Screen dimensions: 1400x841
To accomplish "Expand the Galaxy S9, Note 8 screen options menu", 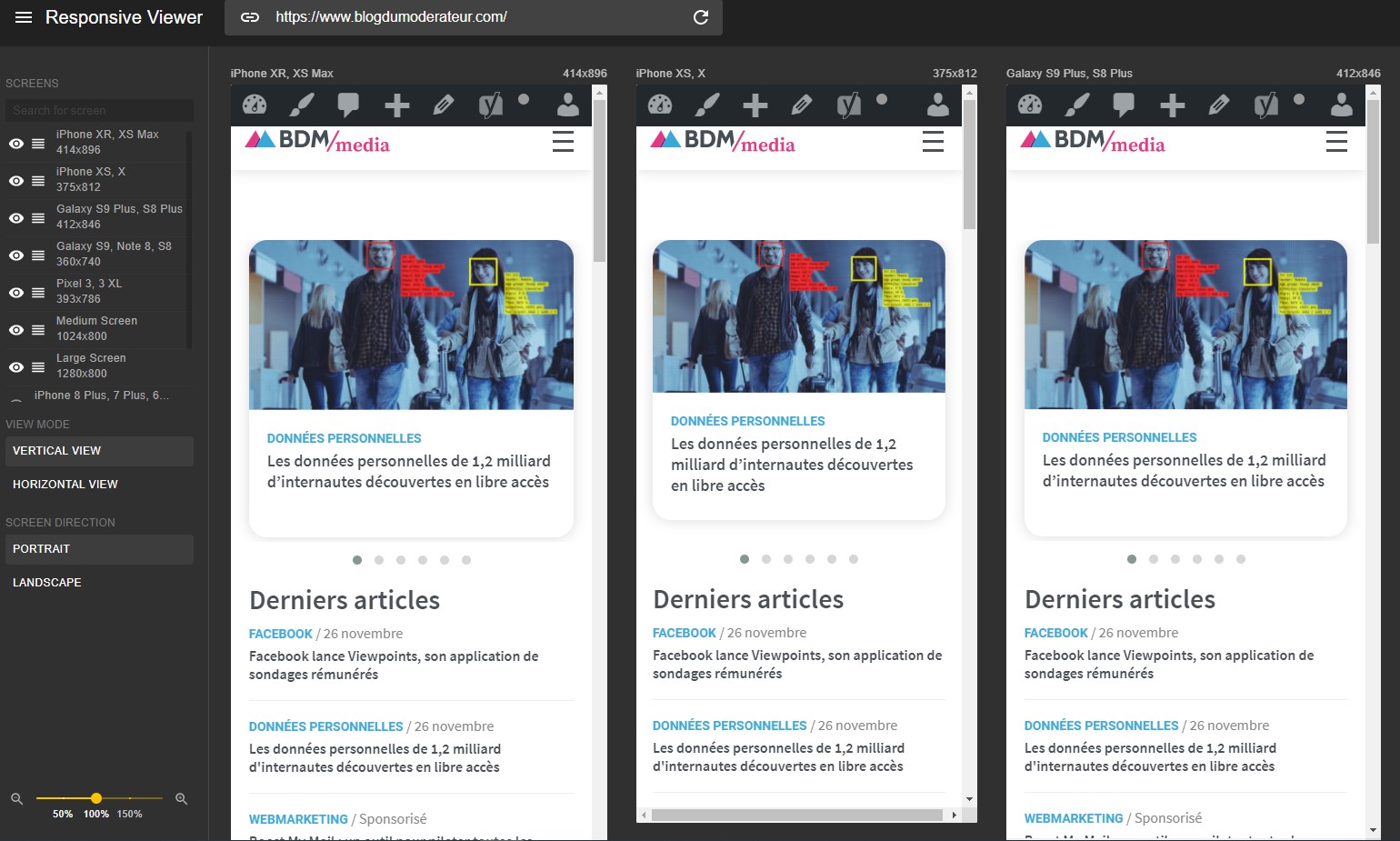I will tap(37, 255).
